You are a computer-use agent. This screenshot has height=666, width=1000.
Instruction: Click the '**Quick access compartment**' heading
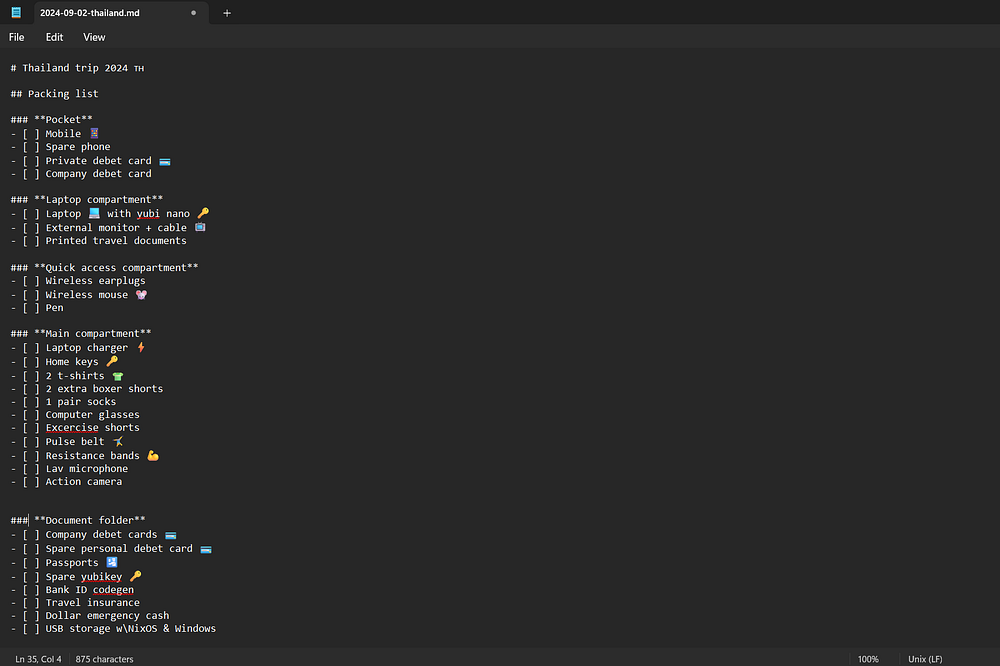[x=105, y=267]
